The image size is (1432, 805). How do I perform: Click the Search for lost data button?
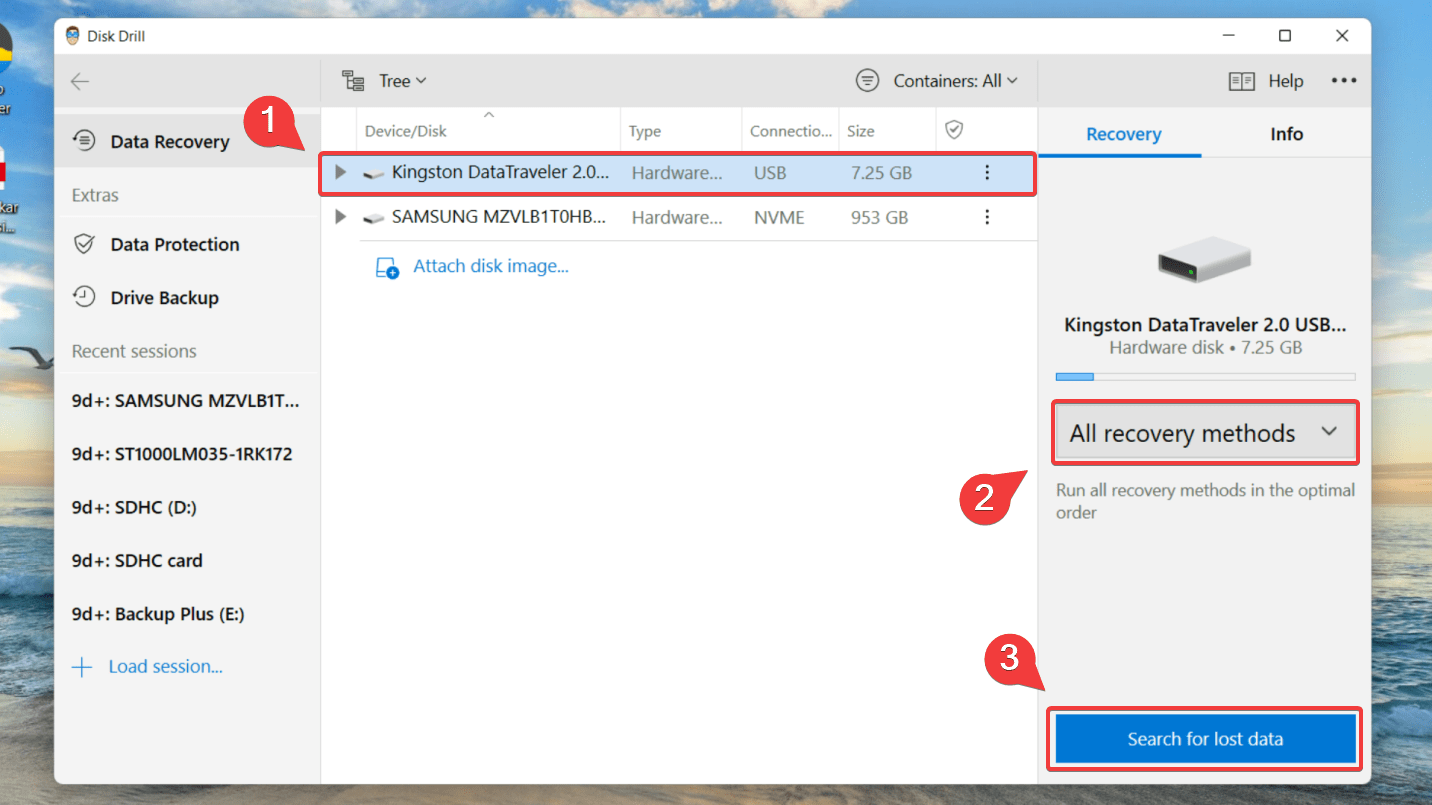pos(1205,739)
